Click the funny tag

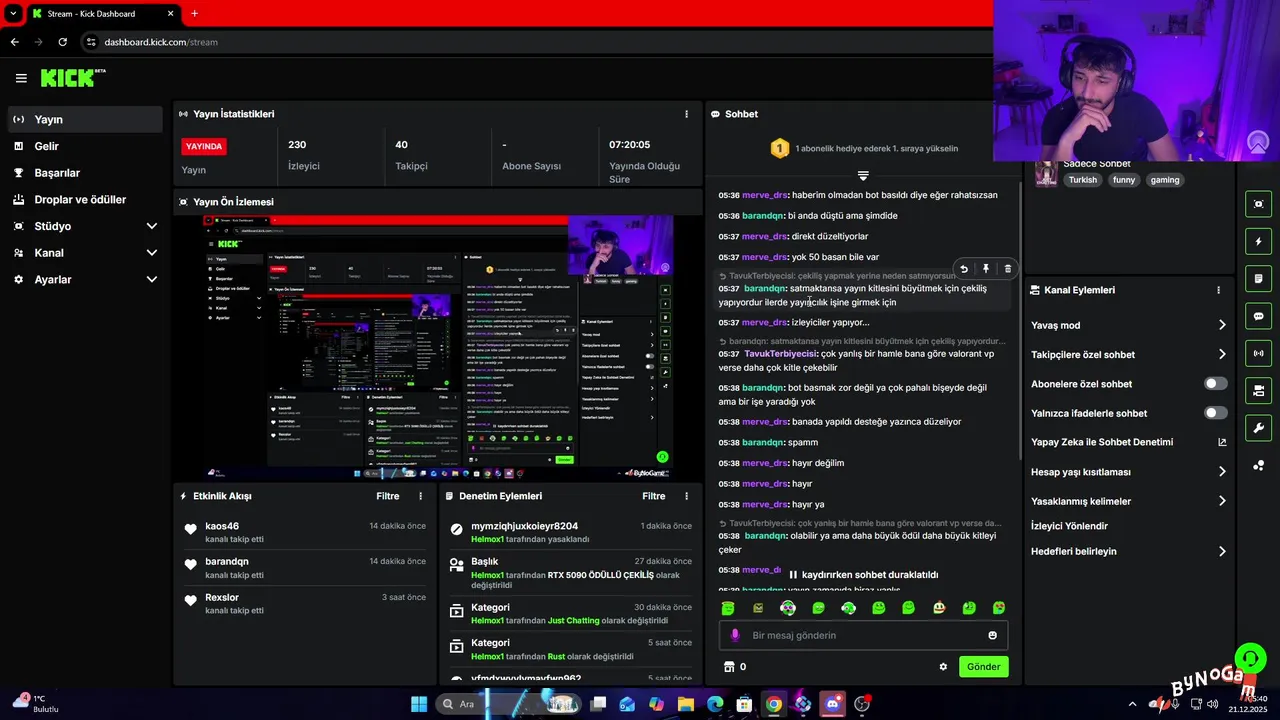1124,180
